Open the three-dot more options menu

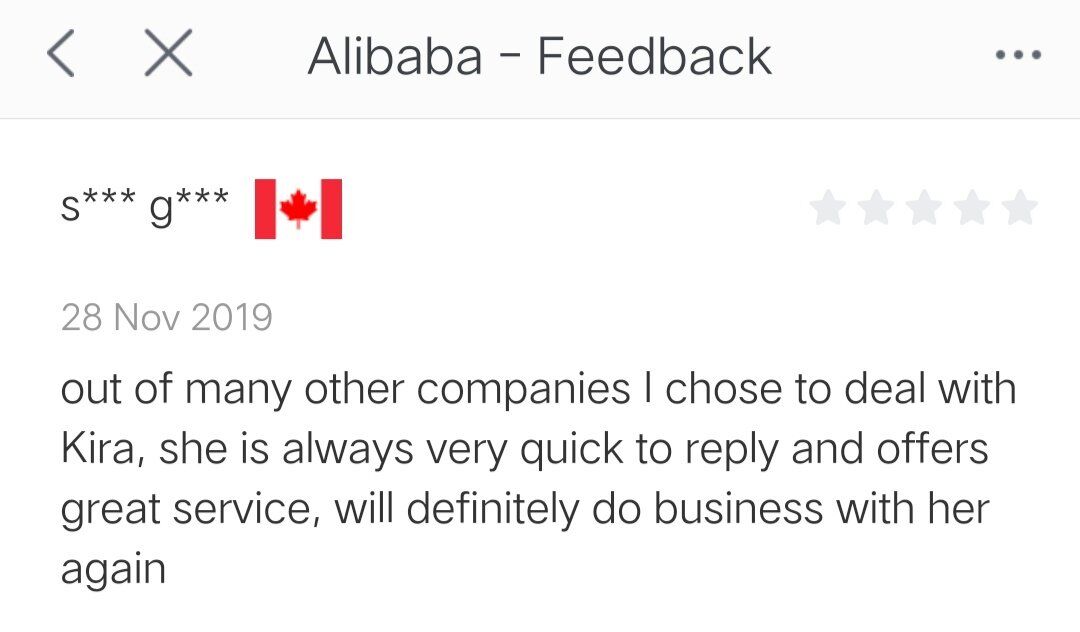(x=1019, y=56)
